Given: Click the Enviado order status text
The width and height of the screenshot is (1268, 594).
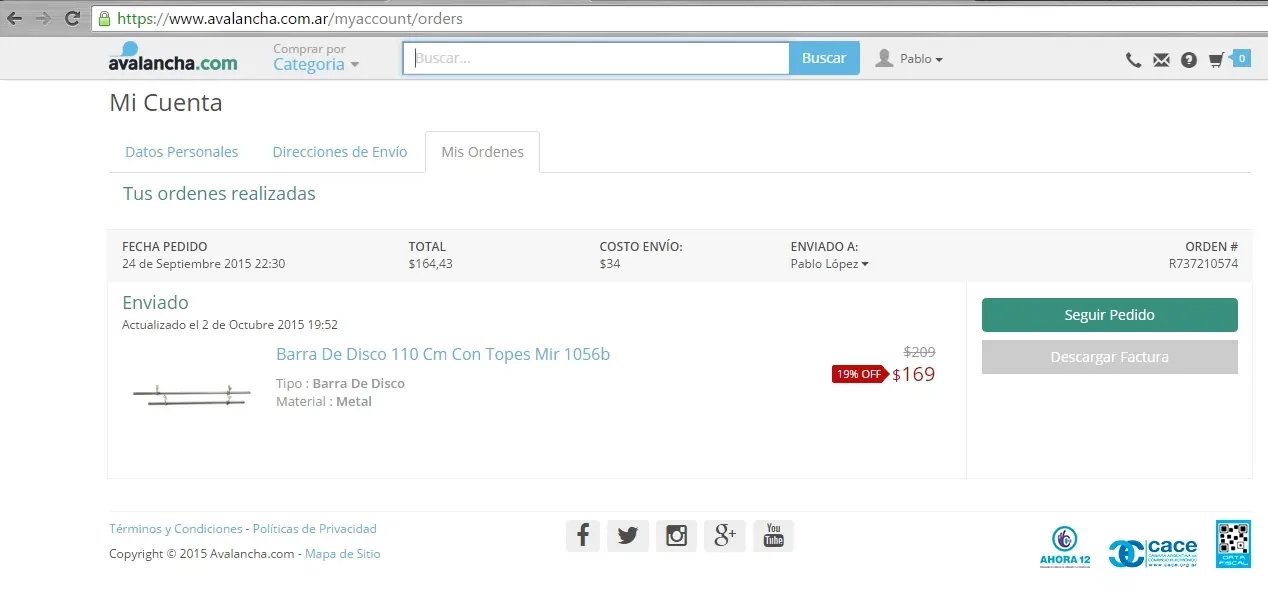Looking at the screenshot, I should pos(155,303).
